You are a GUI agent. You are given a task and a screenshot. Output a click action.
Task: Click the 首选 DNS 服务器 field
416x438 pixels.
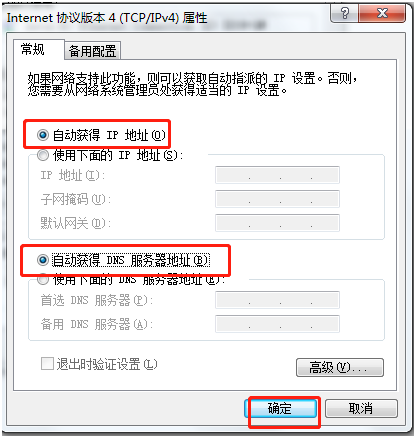tap(277, 300)
